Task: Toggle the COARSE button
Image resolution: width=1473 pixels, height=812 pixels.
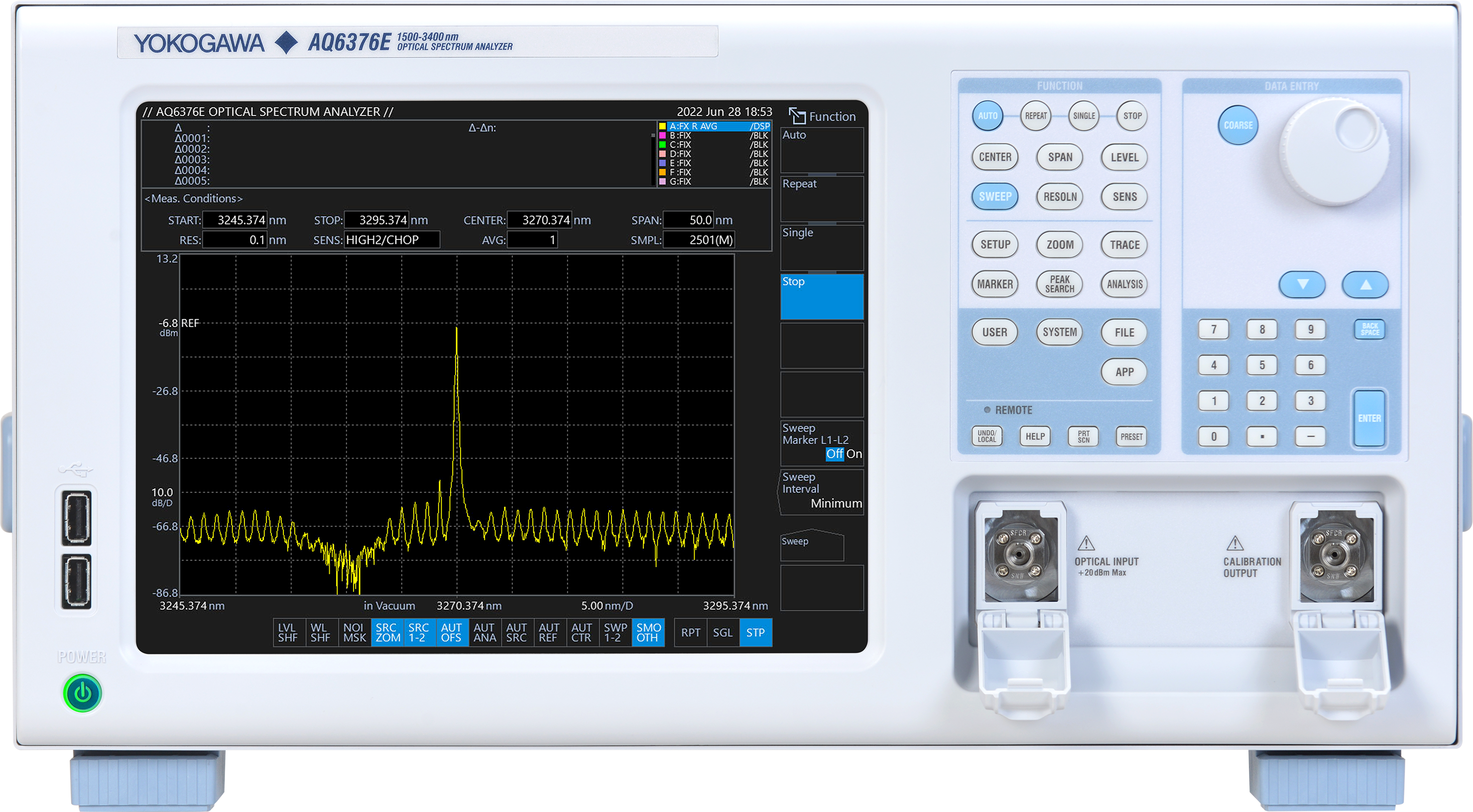Action: (1237, 125)
